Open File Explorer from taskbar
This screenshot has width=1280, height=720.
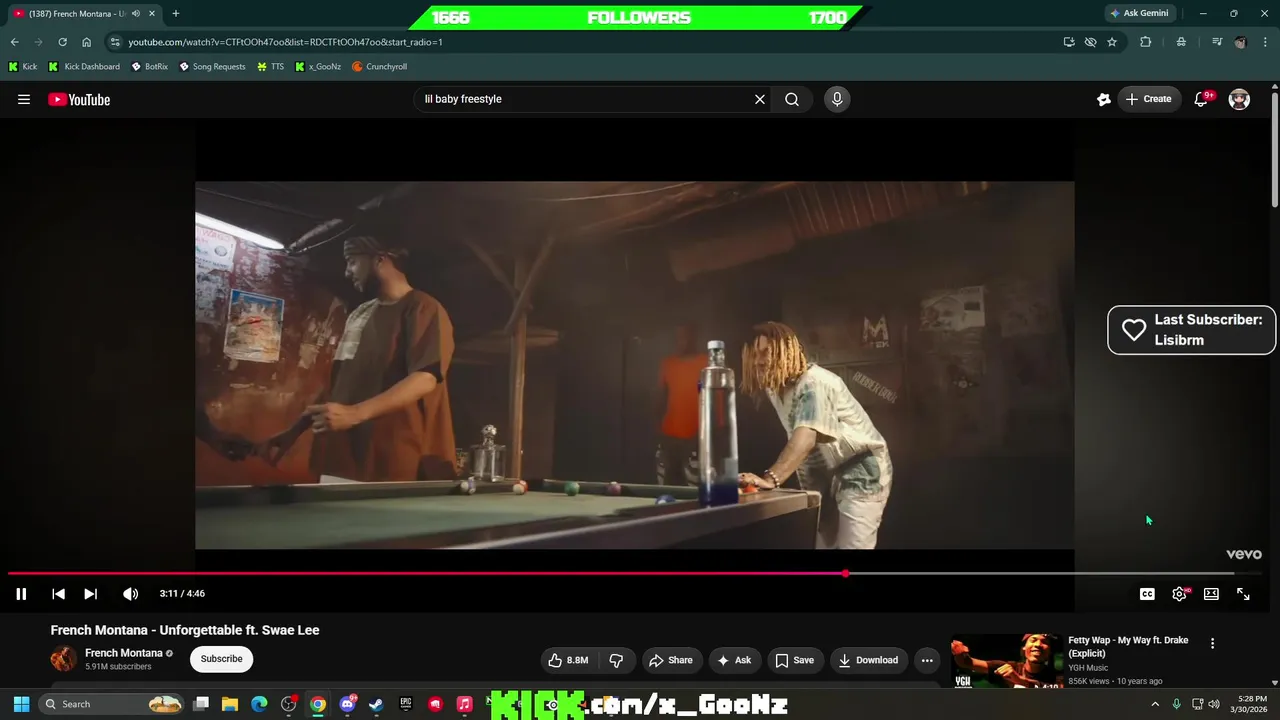click(230, 704)
